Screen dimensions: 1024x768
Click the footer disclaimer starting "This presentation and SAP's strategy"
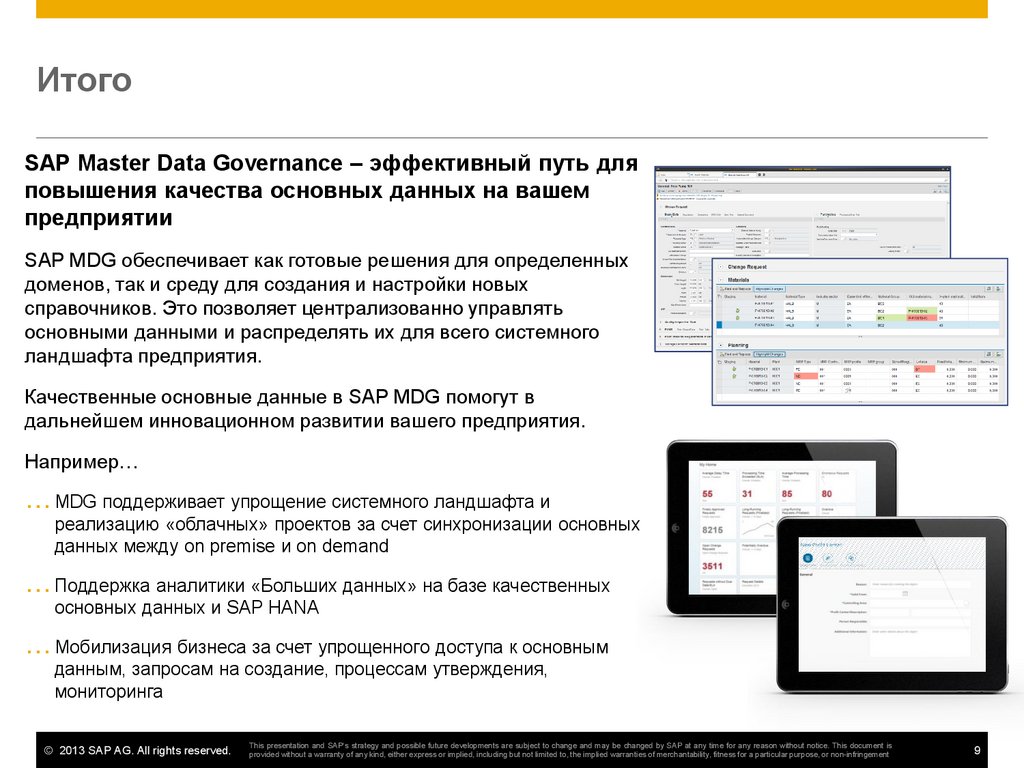pyautogui.click(x=570, y=750)
